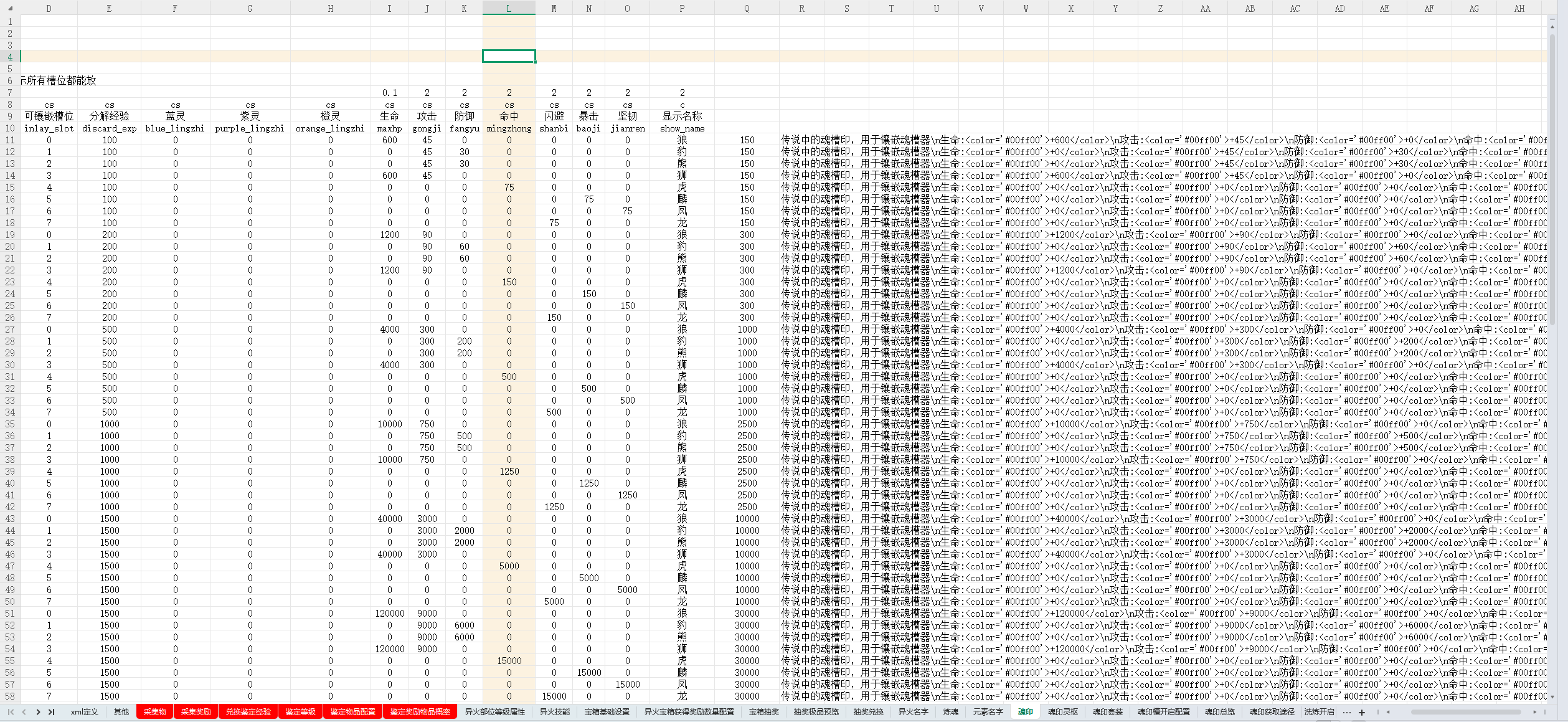Image resolution: width=1568 pixels, height=722 pixels.
Task: Open the red 采集物 sheet tab
Action: pyautogui.click(x=154, y=712)
